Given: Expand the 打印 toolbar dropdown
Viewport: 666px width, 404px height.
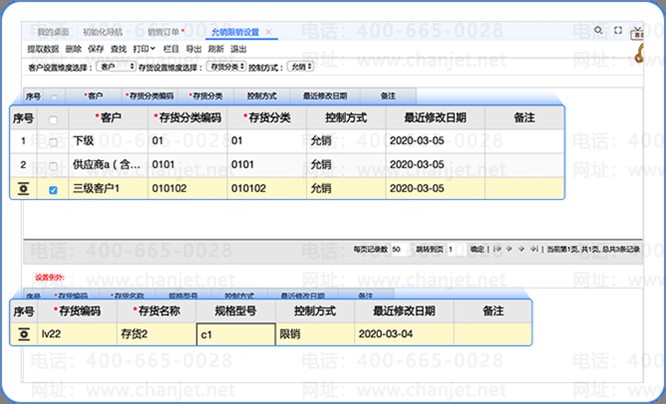Looking at the screenshot, I should 144,49.
